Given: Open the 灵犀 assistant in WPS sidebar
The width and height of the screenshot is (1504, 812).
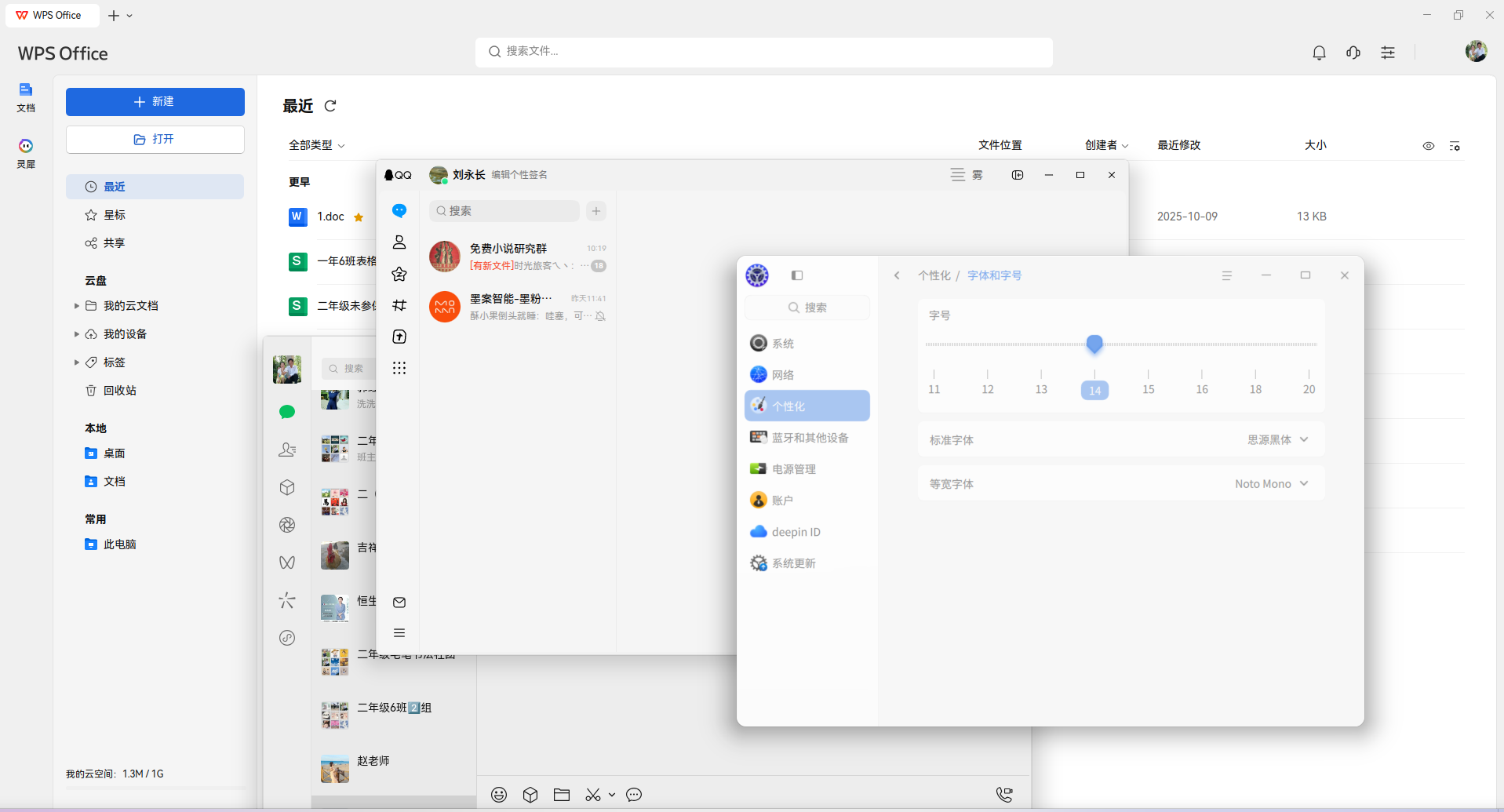Looking at the screenshot, I should coord(26,151).
